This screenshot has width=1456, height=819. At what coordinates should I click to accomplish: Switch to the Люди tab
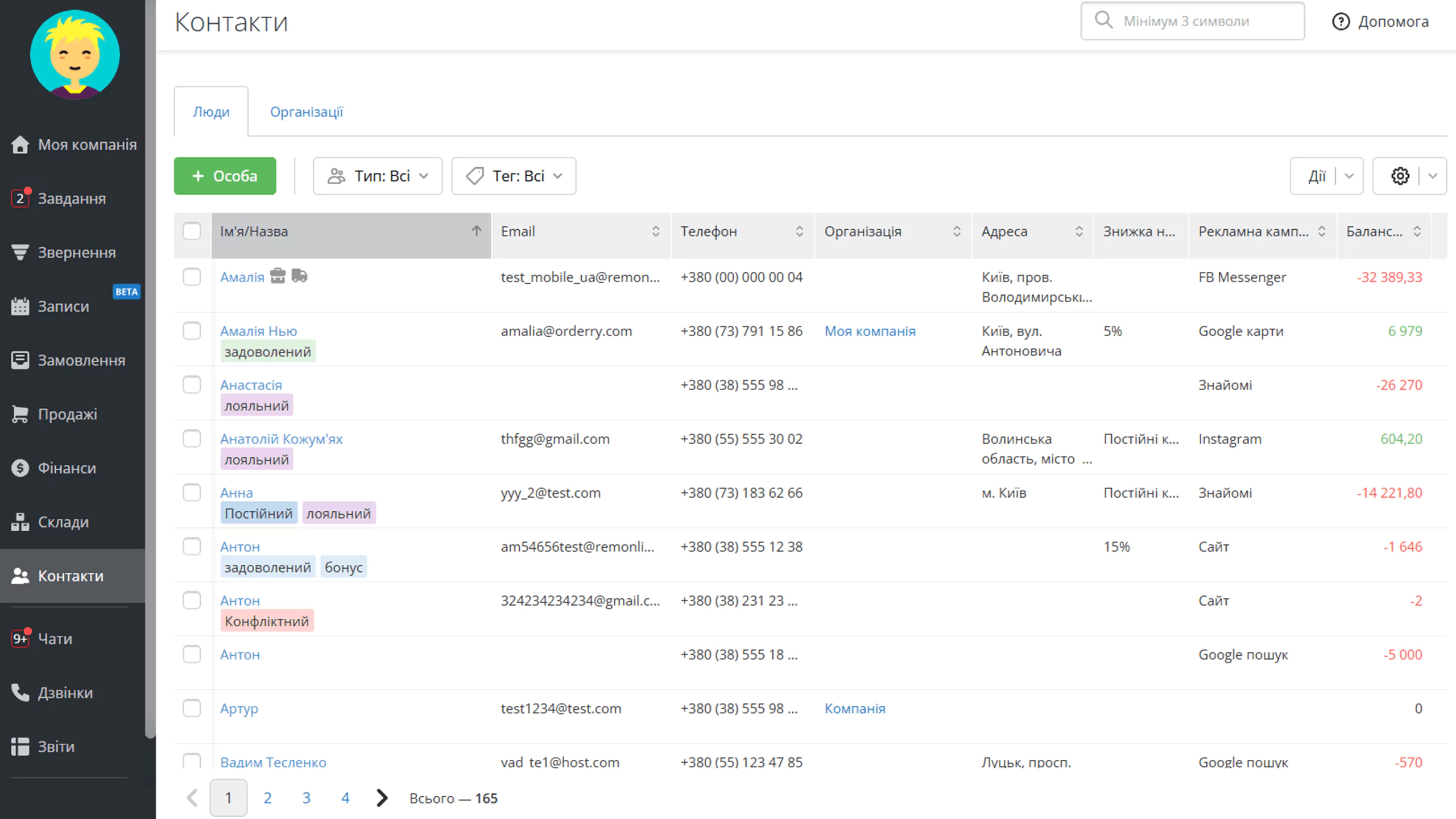tap(211, 112)
